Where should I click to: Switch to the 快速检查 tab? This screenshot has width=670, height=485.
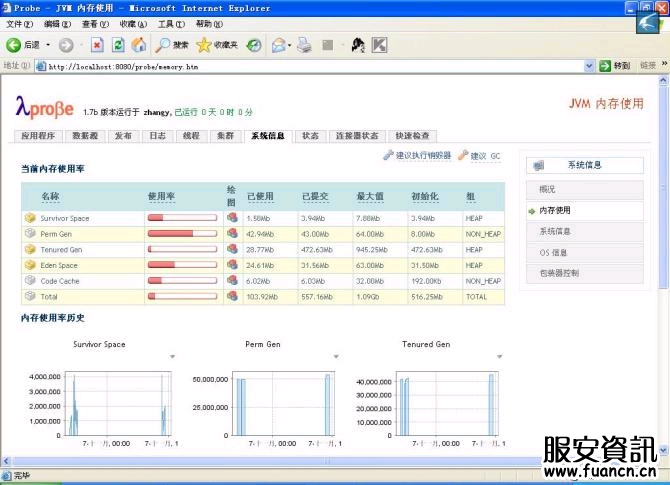coord(412,136)
